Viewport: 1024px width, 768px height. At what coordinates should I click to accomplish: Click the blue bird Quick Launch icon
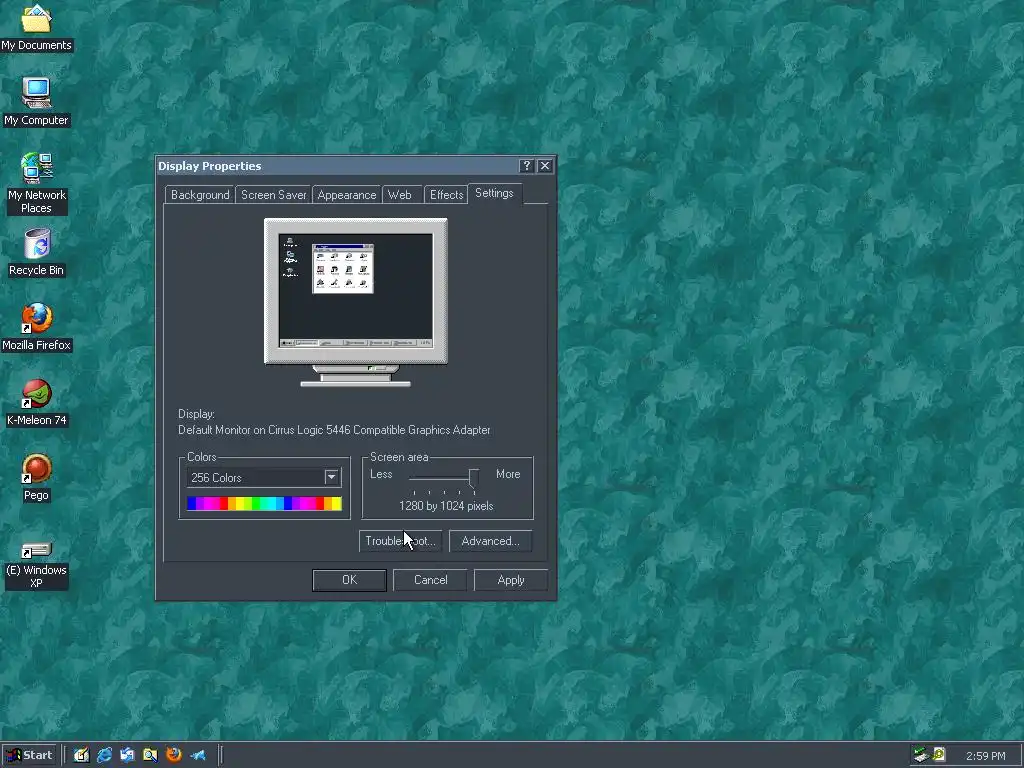(197, 755)
